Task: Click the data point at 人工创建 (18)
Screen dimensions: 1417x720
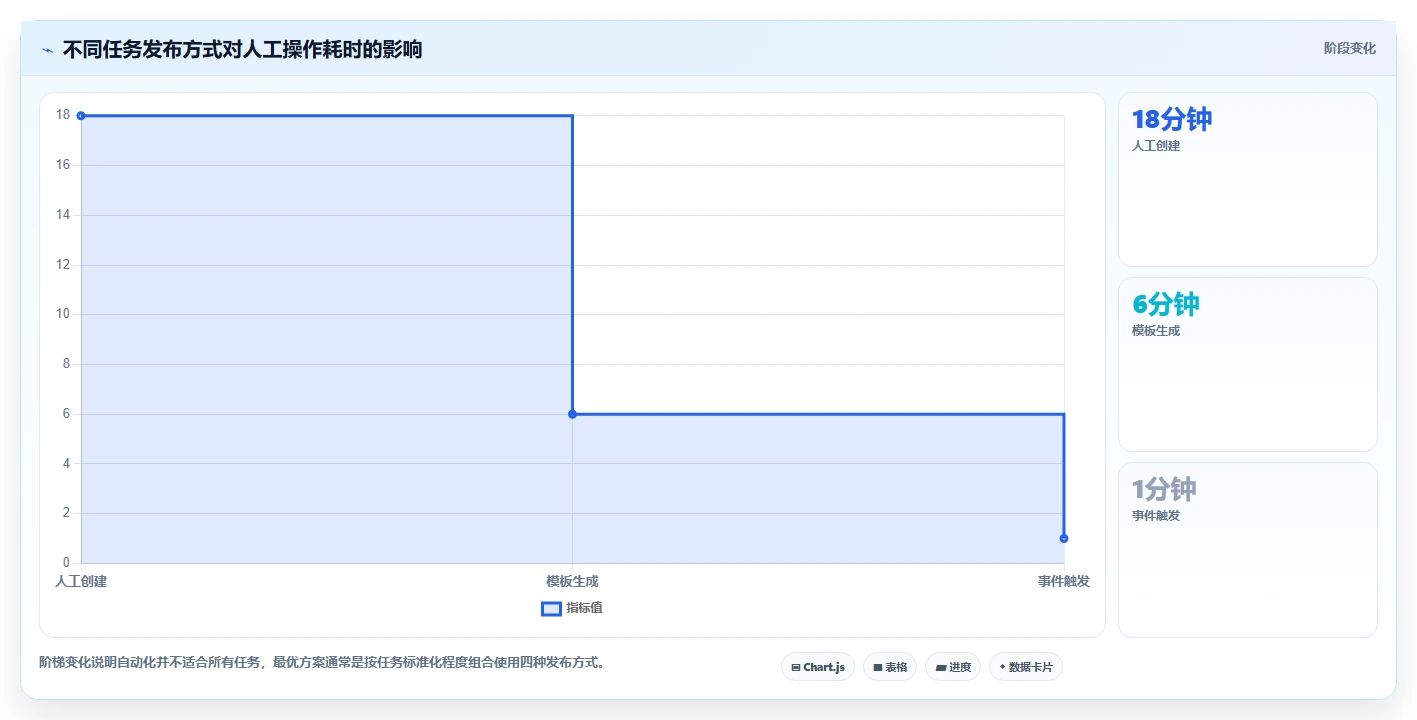Action: tap(81, 115)
